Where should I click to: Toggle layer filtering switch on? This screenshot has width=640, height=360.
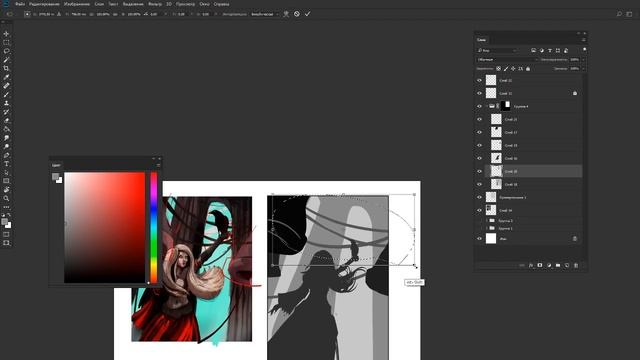(584, 50)
